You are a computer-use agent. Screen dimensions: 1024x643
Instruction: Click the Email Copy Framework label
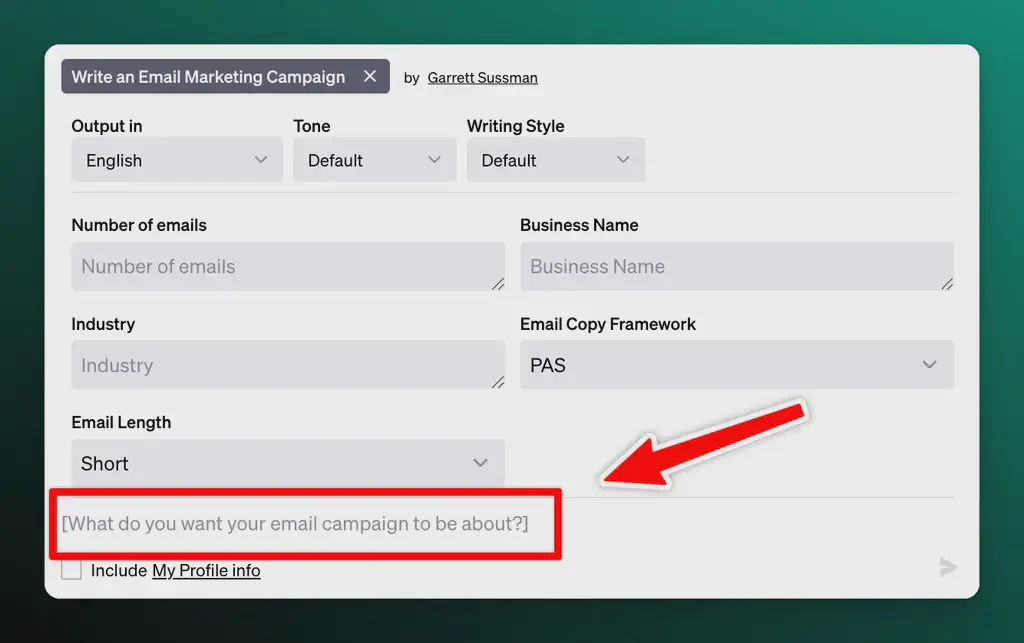(x=607, y=324)
